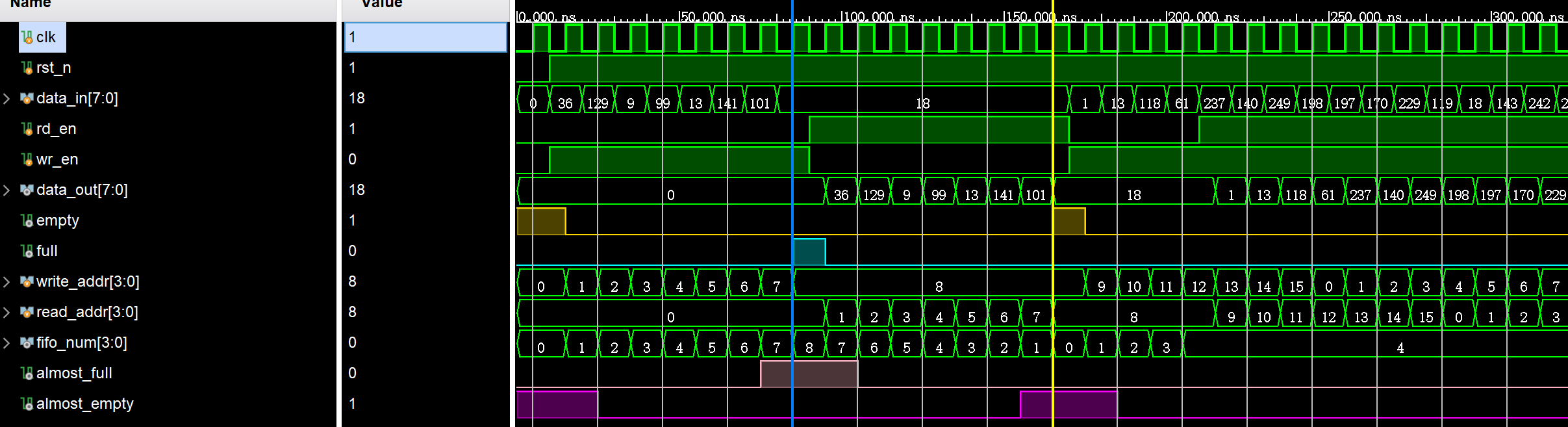The width and height of the screenshot is (1568, 427).
Task: Click the almost_full high pulse
Action: point(809,374)
